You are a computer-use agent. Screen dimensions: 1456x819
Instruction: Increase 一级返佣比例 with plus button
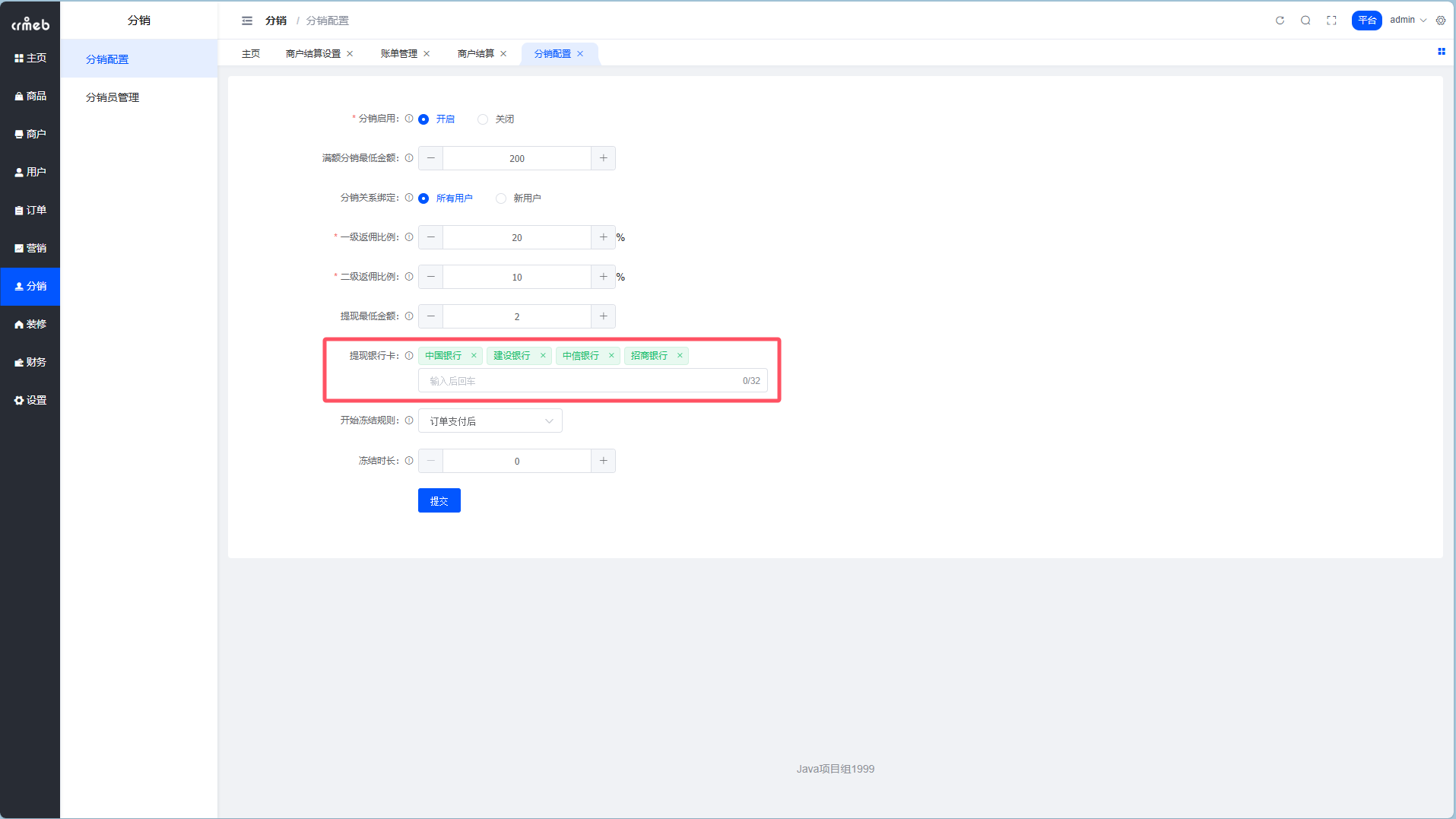click(x=603, y=237)
